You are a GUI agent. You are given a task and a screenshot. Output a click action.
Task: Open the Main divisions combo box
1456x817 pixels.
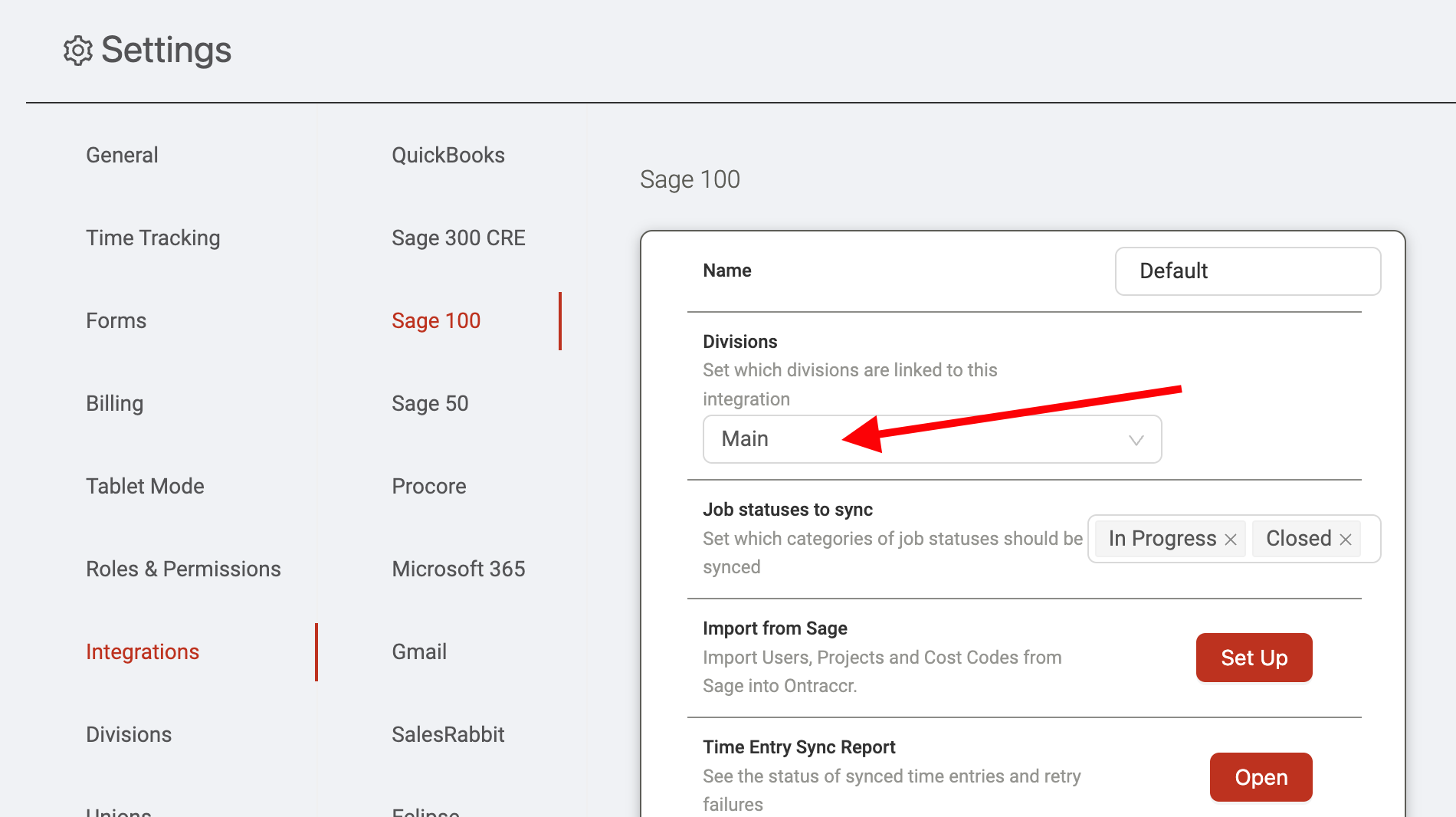coord(932,439)
